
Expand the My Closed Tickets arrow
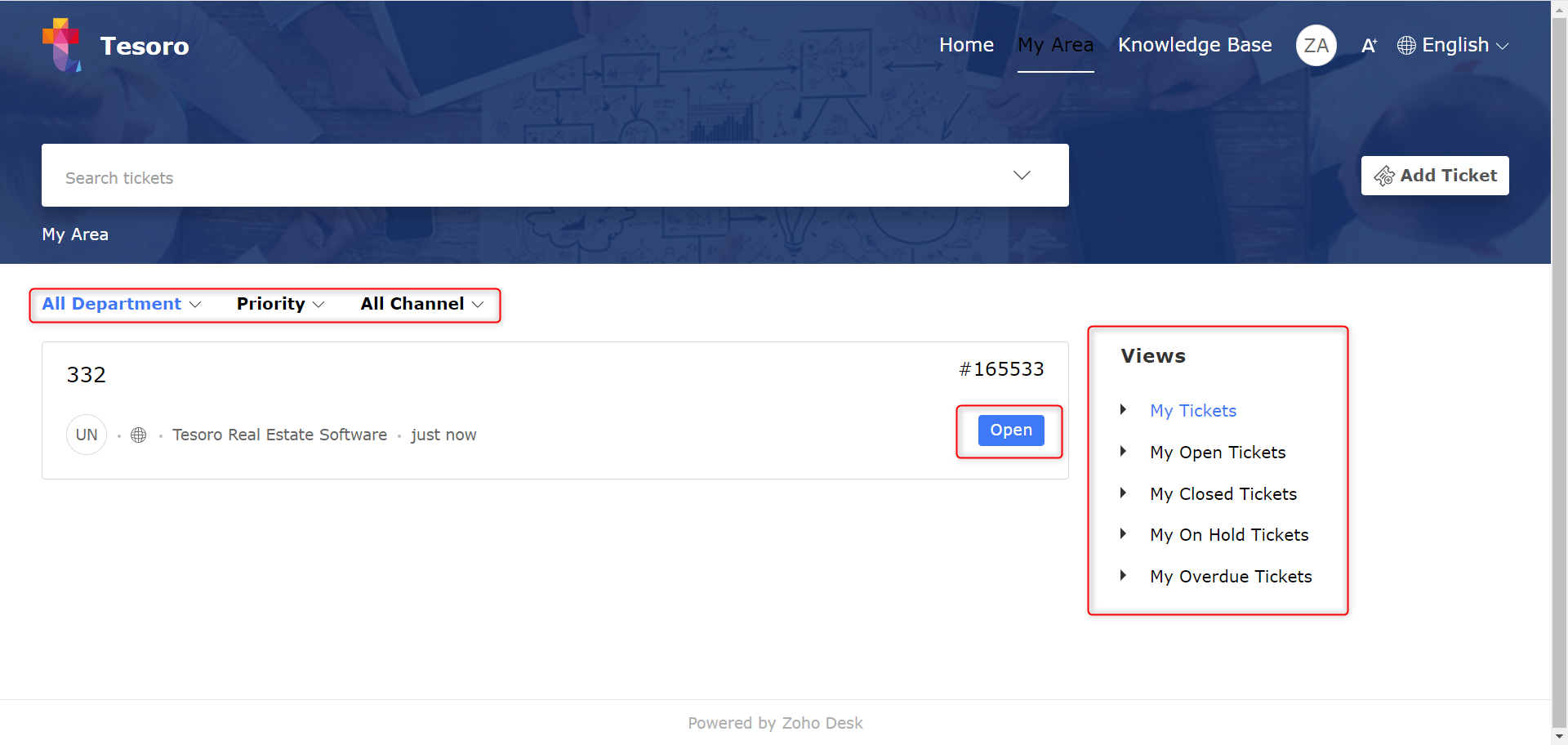coord(1124,493)
